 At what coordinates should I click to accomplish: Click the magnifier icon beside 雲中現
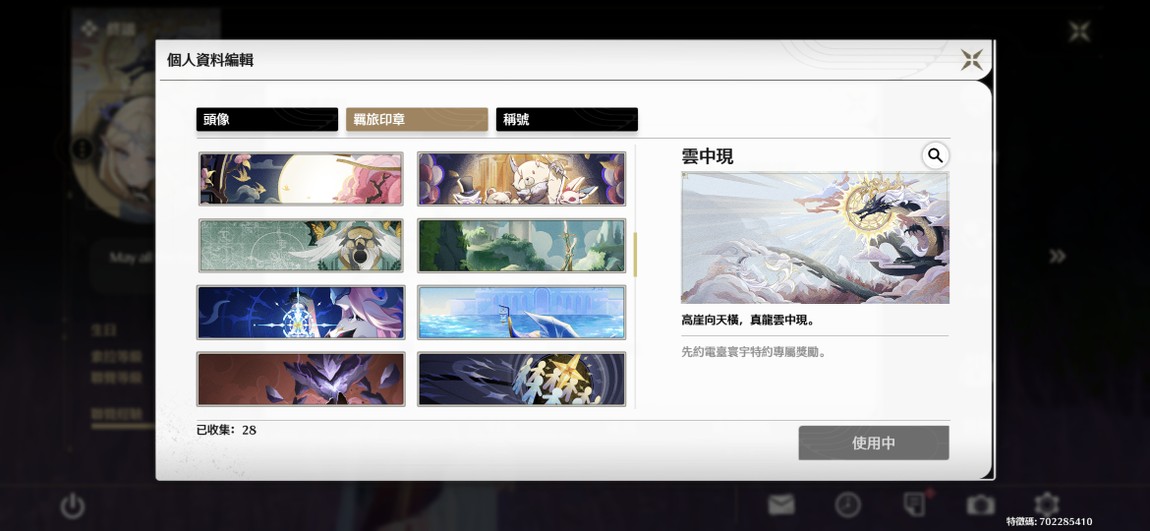tap(935, 155)
